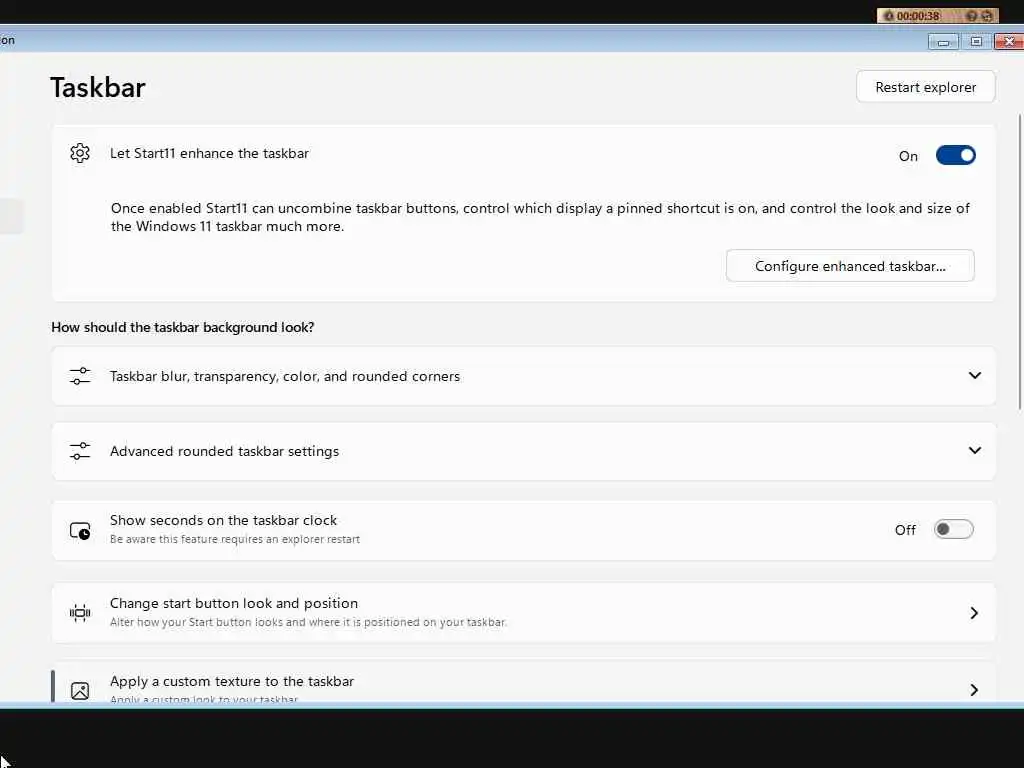1024x768 pixels.
Task: Click the start button look and position icon
Action: pyautogui.click(x=80, y=613)
